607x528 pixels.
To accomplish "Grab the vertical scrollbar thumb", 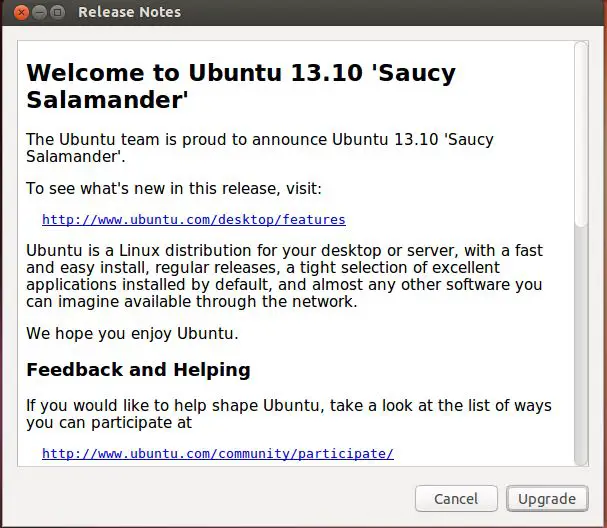I will [x=581, y=134].
